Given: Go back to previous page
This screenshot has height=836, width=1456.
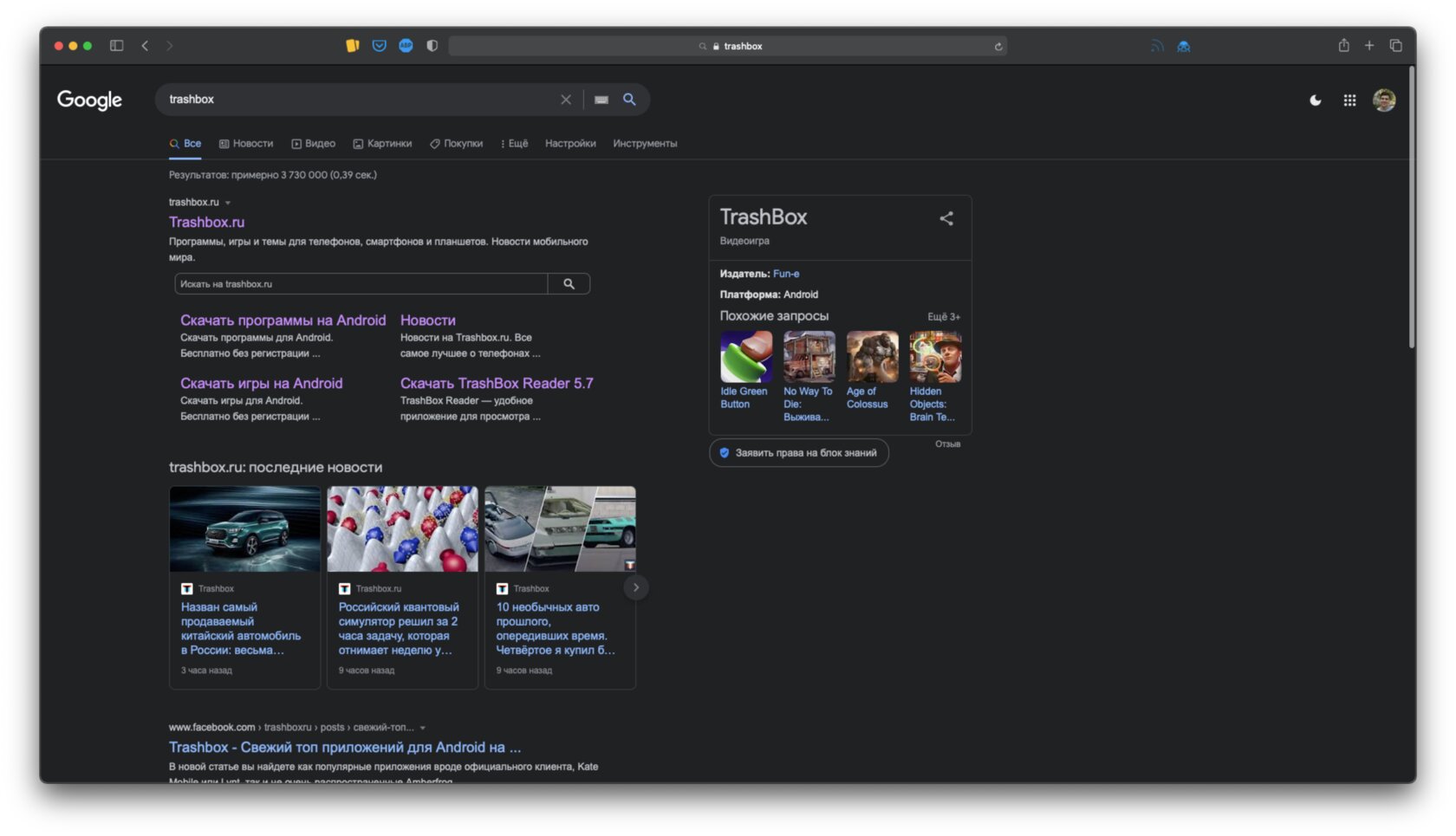Looking at the screenshot, I should click(x=145, y=46).
